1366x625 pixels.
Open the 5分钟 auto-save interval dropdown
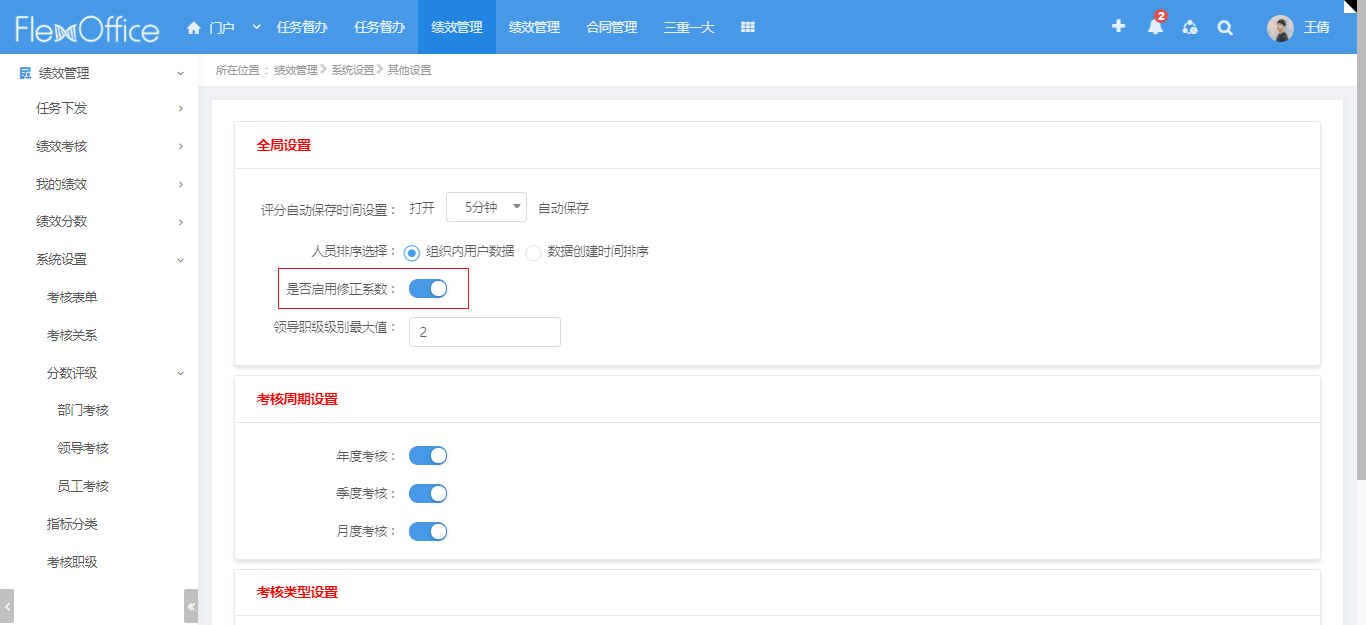(x=486, y=208)
